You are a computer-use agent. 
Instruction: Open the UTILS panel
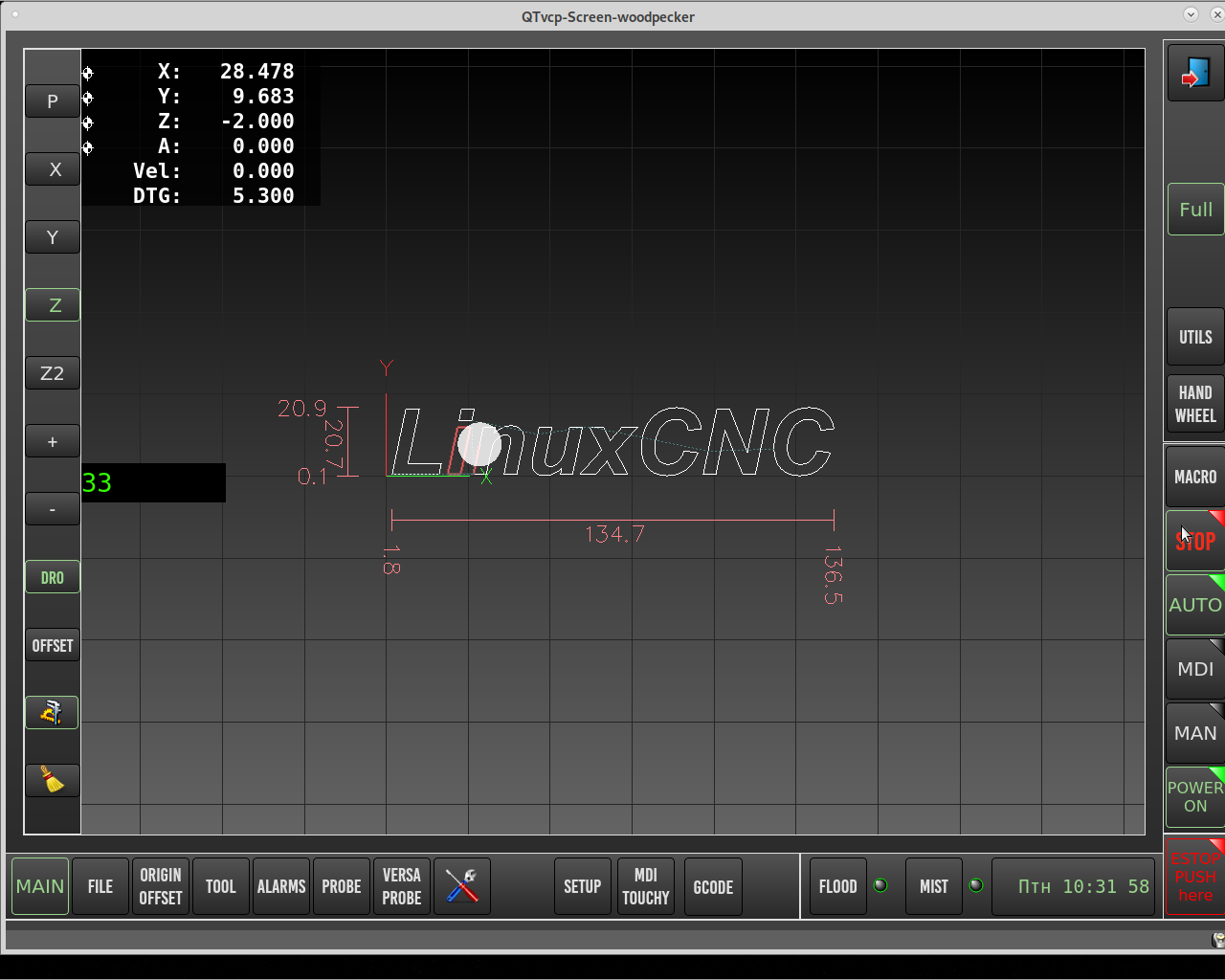click(x=1195, y=337)
